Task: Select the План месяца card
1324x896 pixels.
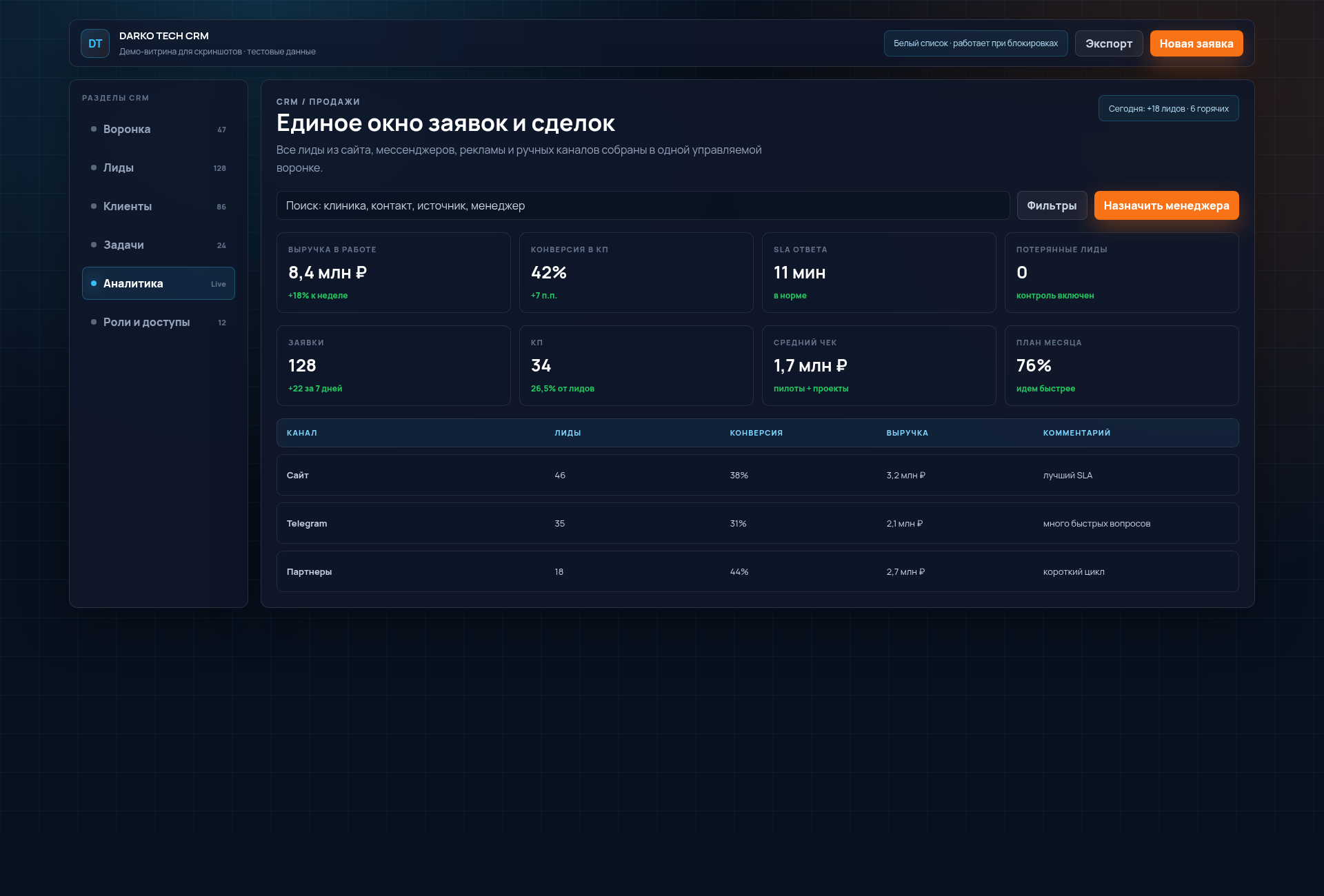Action: [1122, 365]
